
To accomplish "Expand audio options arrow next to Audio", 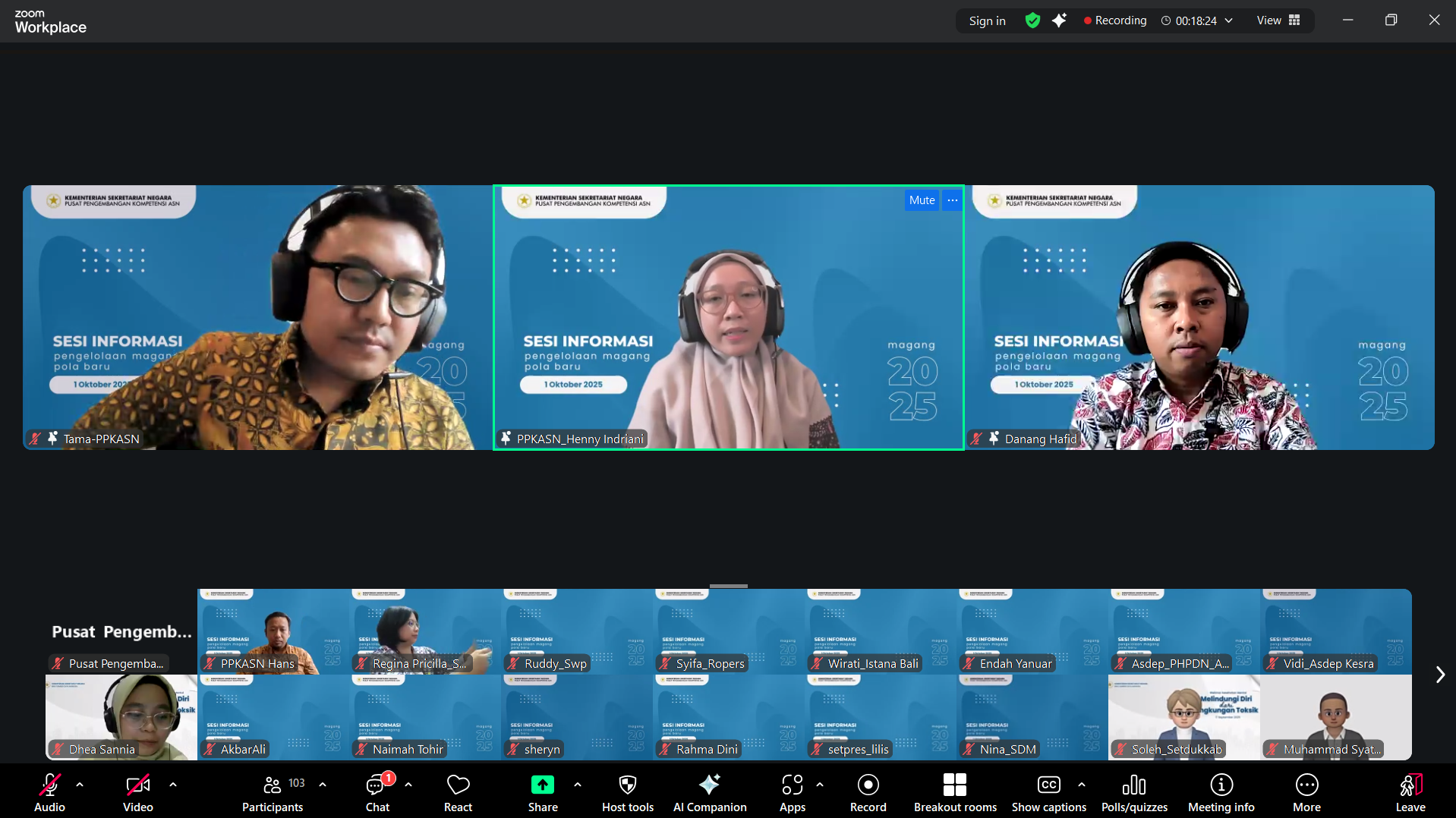I will 80,785.
